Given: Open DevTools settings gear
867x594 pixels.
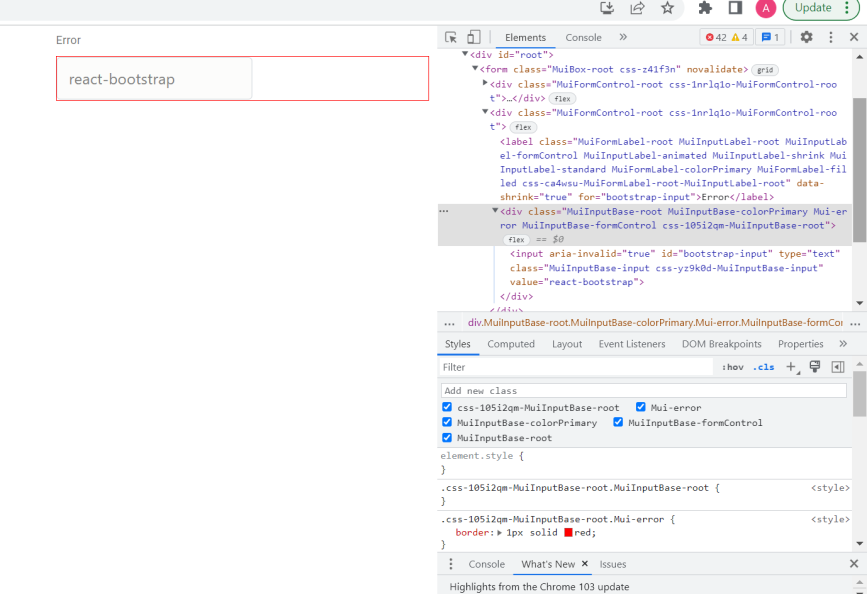Looking at the screenshot, I should pyautogui.click(x=807, y=37).
